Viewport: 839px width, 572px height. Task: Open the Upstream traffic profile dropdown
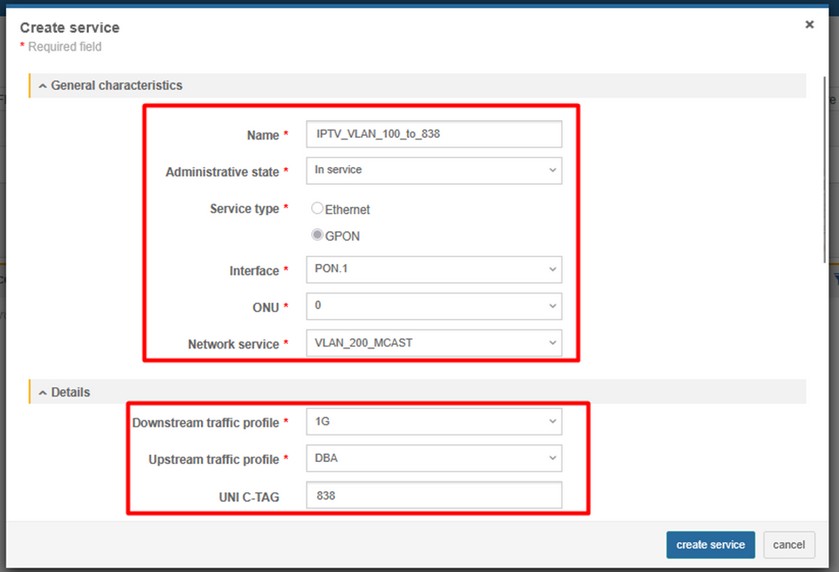tap(434, 458)
